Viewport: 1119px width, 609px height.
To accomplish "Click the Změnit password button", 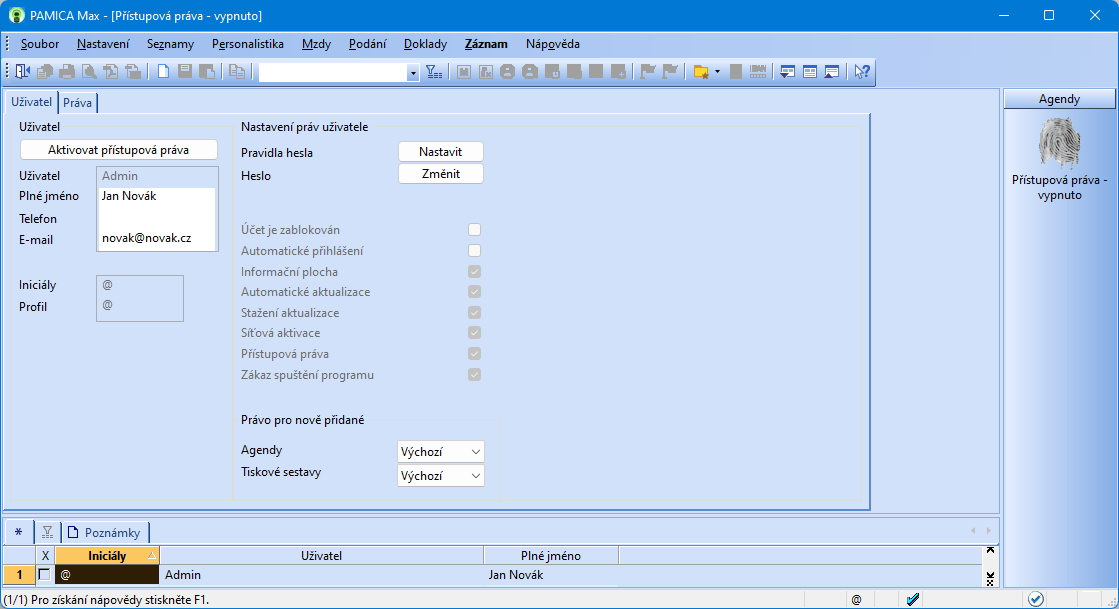I will click(441, 174).
